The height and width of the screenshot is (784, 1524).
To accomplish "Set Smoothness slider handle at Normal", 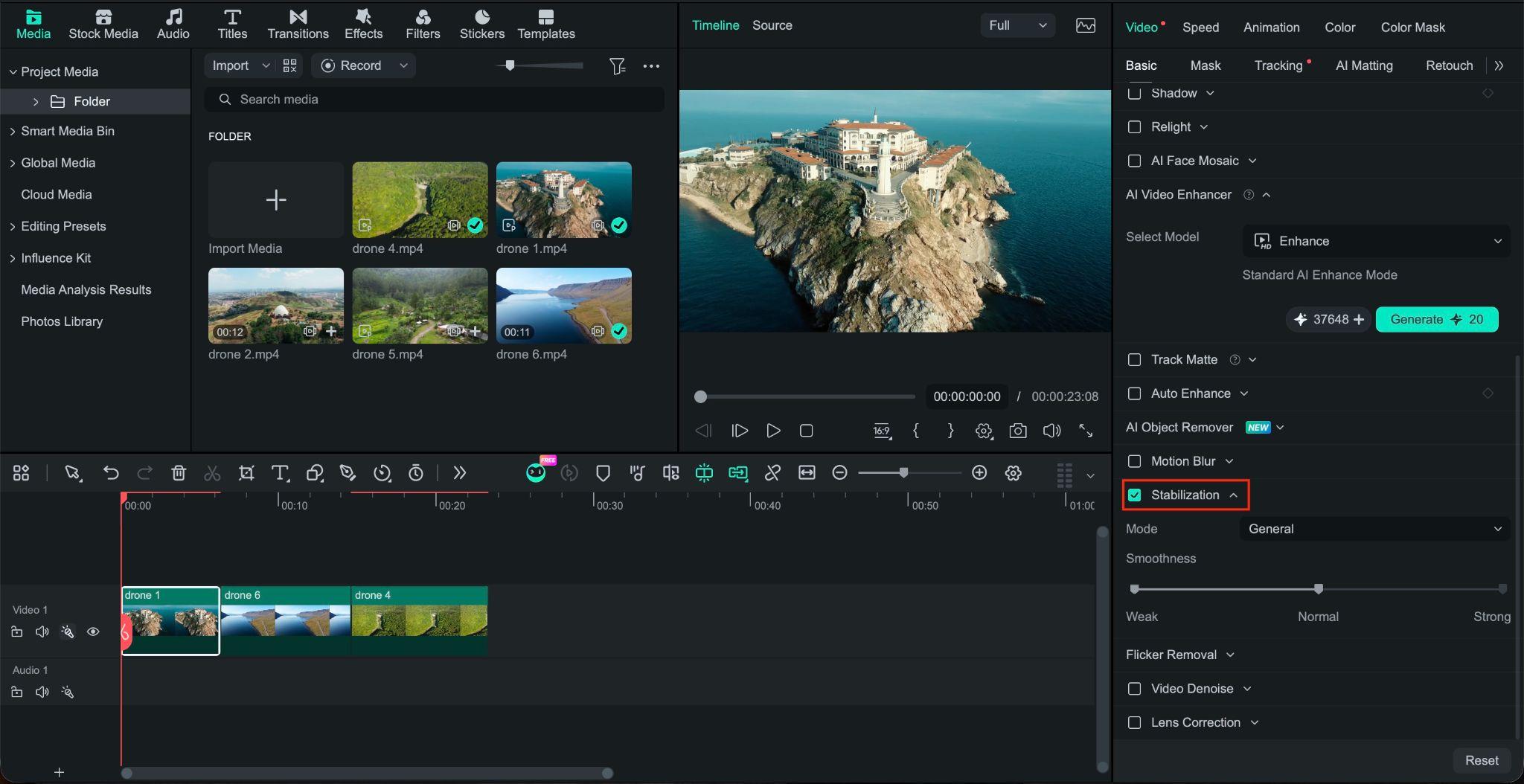I will pyautogui.click(x=1318, y=588).
